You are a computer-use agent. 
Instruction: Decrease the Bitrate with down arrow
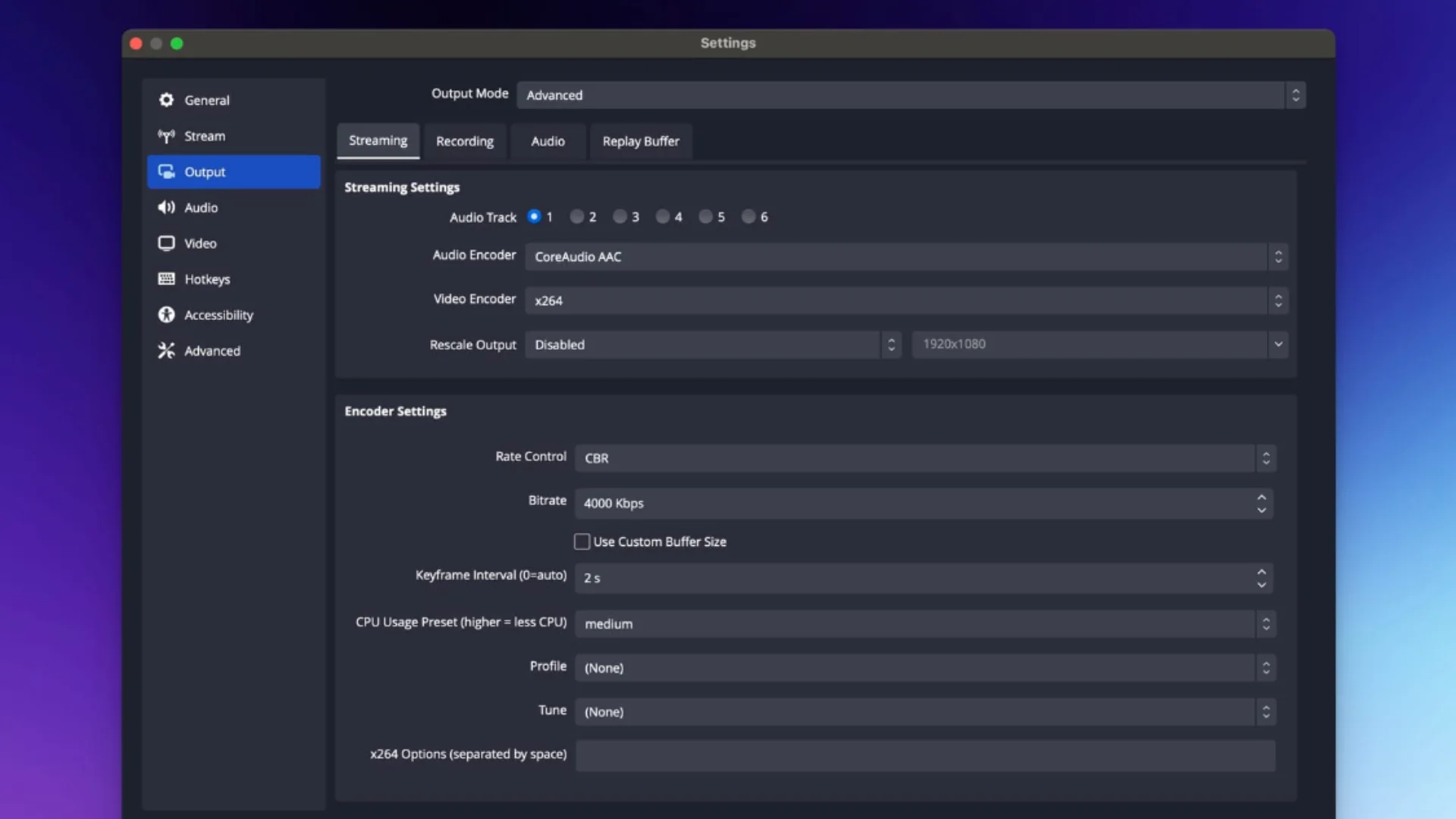pyautogui.click(x=1261, y=510)
